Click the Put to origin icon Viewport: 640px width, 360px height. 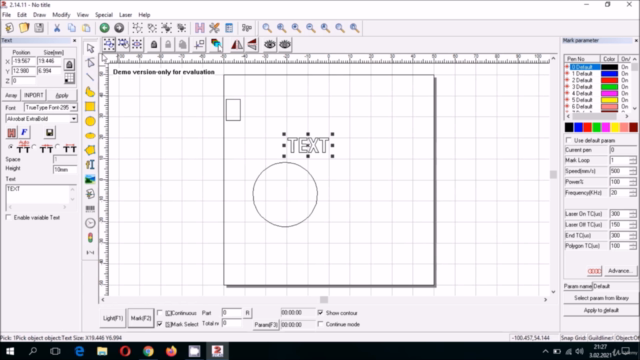point(199,44)
